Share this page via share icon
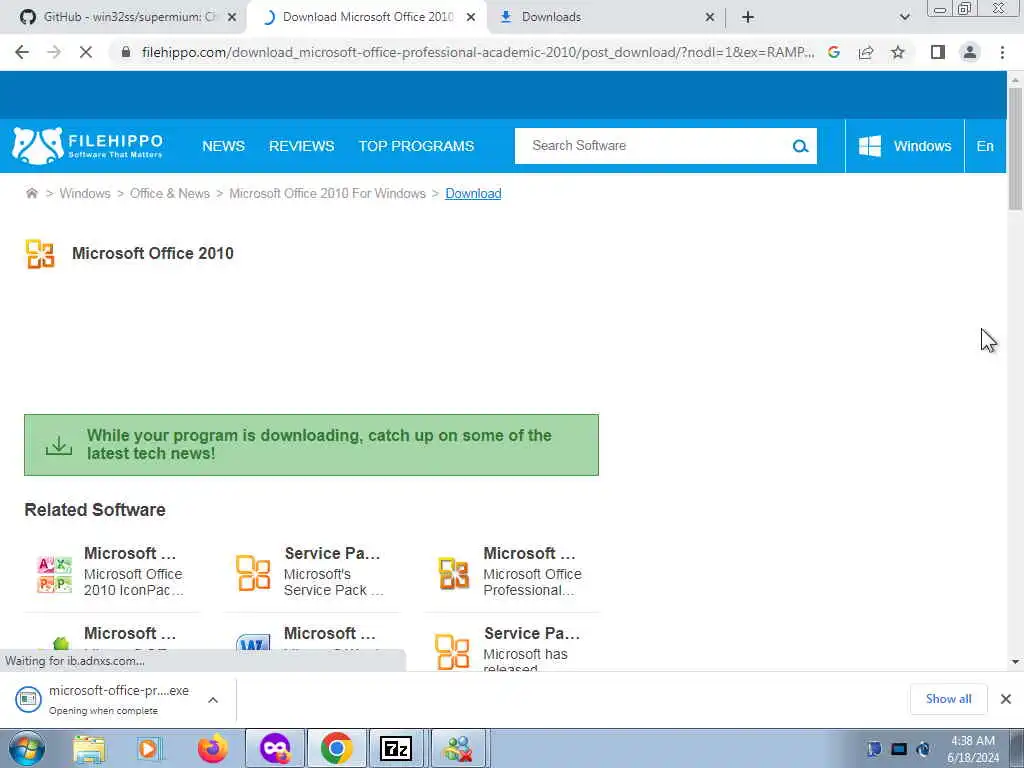Image resolution: width=1024 pixels, height=768 pixels. coord(866,52)
